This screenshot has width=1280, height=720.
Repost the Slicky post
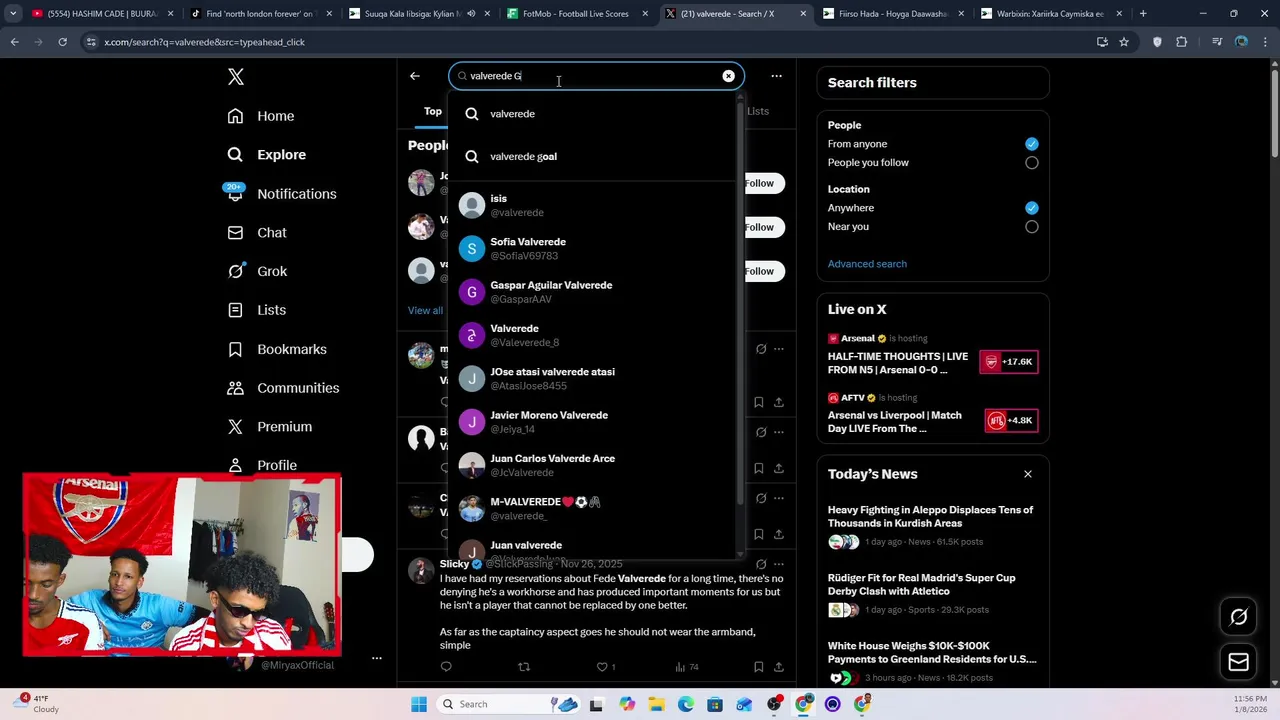click(524, 667)
